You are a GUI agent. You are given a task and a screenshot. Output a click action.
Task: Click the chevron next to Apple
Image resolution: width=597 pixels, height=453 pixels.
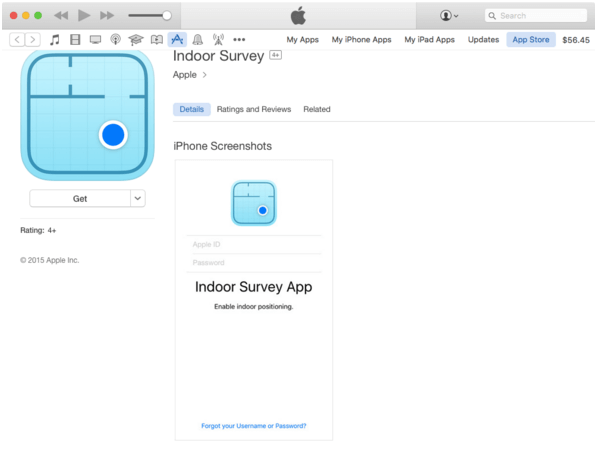pyautogui.click(x=204, y=75)
